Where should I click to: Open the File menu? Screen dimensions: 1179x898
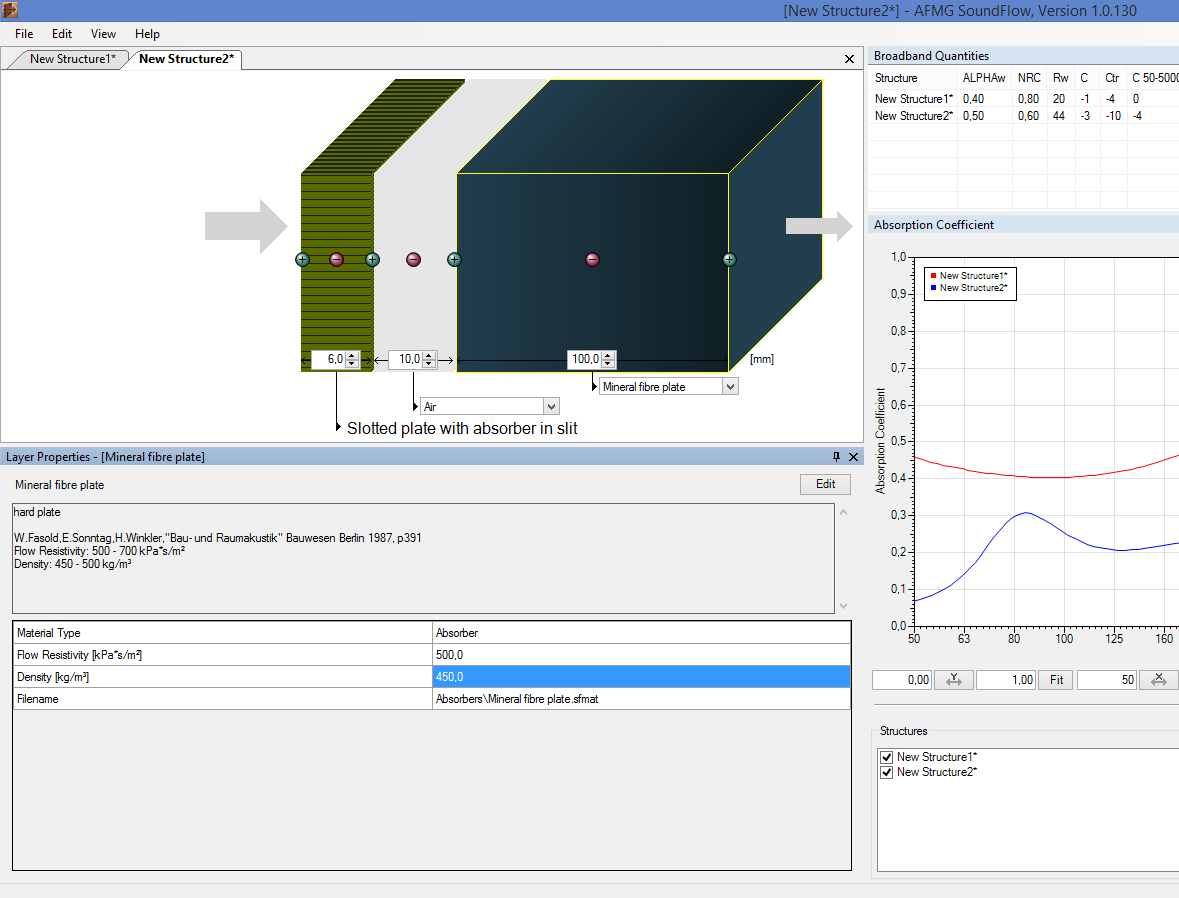click(24, 34)
